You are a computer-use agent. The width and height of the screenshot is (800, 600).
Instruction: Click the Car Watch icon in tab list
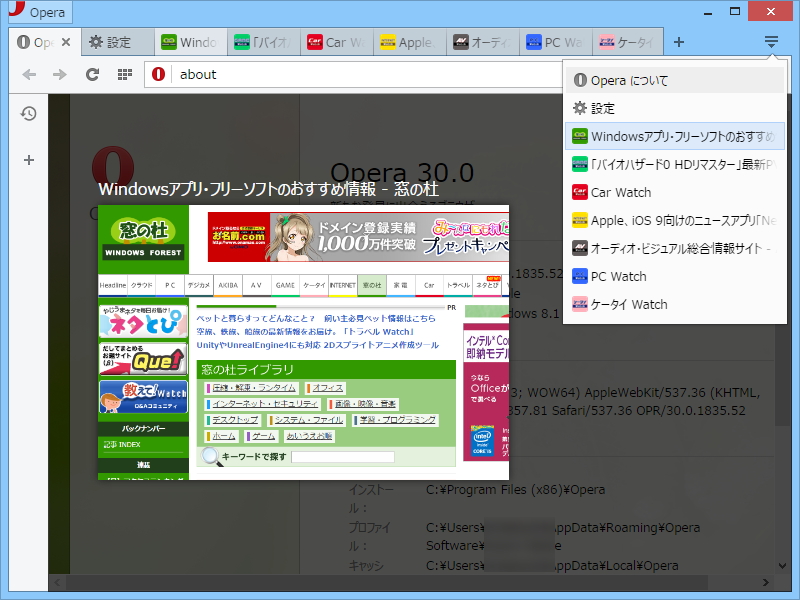tap(580, 192)
